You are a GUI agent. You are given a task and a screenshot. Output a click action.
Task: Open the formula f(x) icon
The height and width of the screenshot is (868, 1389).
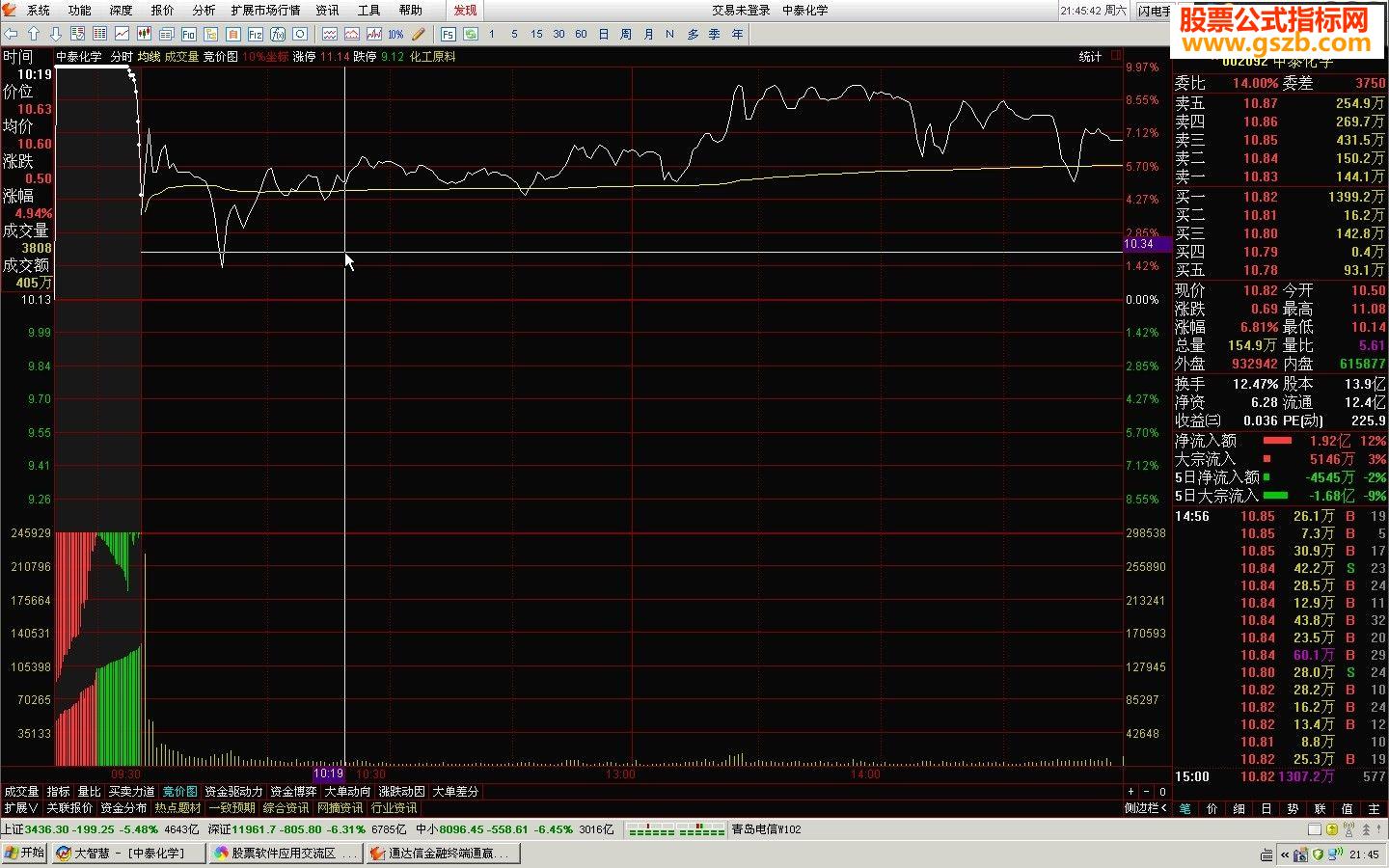tap(278, 34)
